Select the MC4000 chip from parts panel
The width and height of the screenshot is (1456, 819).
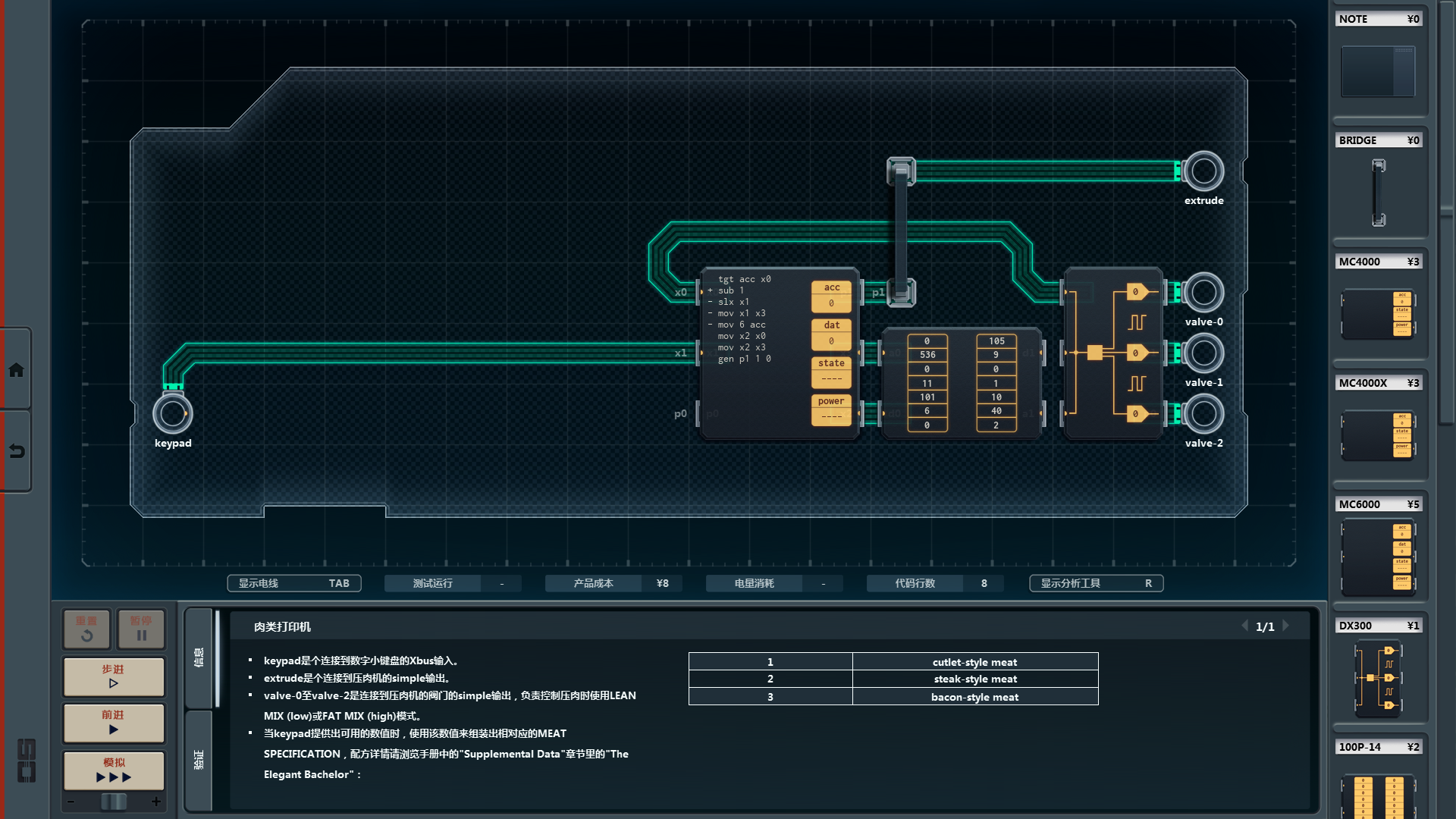[x=1378, y=313]
